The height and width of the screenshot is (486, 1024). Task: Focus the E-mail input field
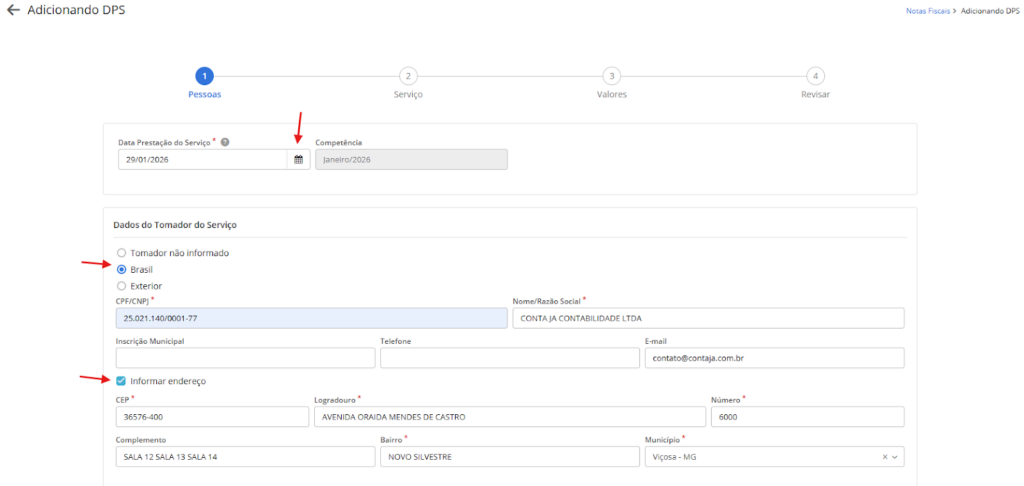pos(773,358)
